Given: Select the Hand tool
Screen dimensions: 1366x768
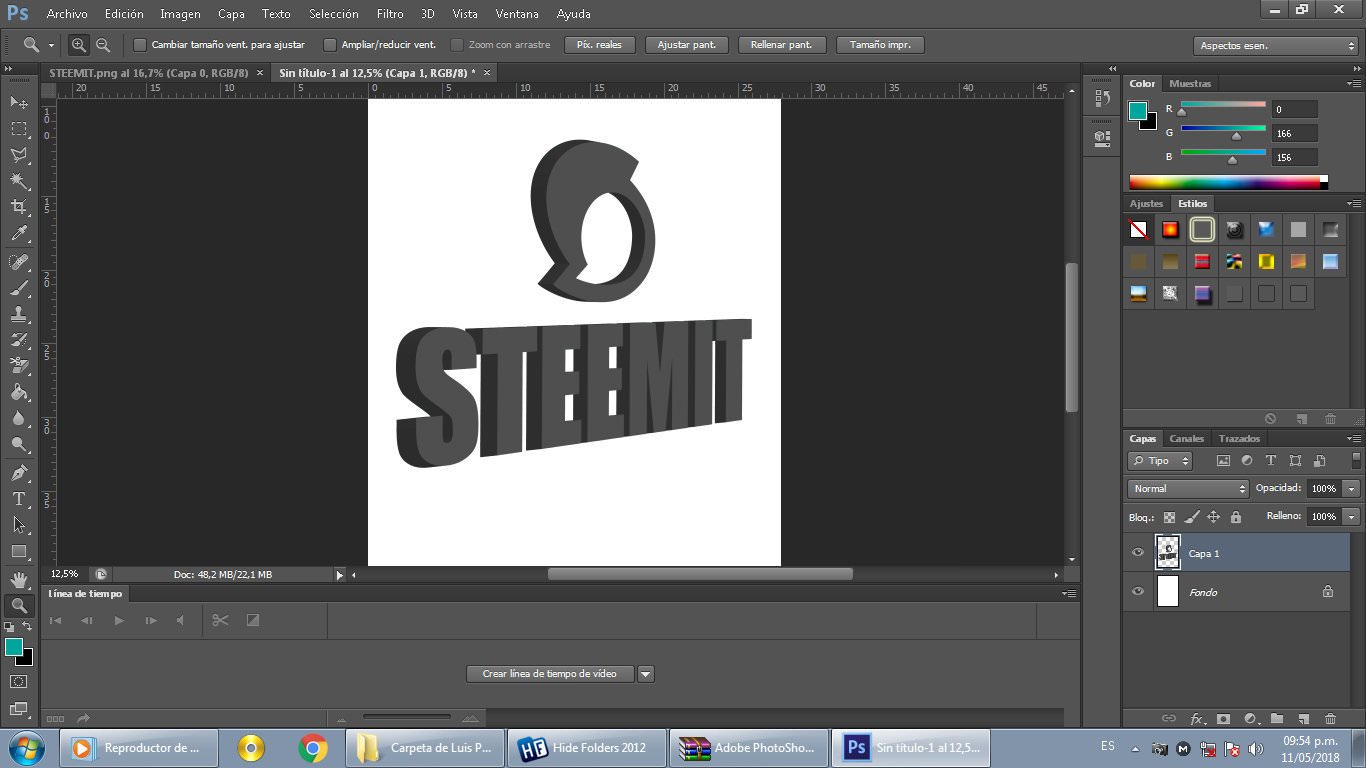Looking at the screenshot, I should point(19,580).
